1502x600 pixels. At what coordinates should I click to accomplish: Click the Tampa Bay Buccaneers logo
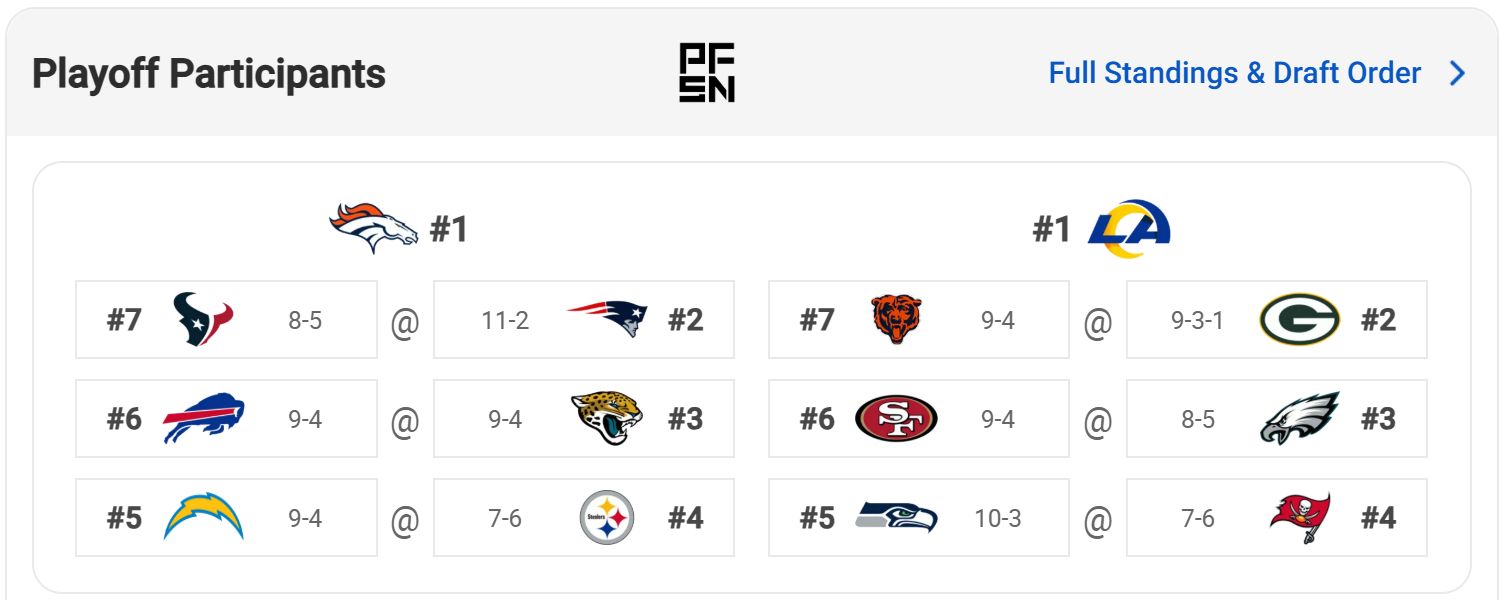tap(1300, 518)
